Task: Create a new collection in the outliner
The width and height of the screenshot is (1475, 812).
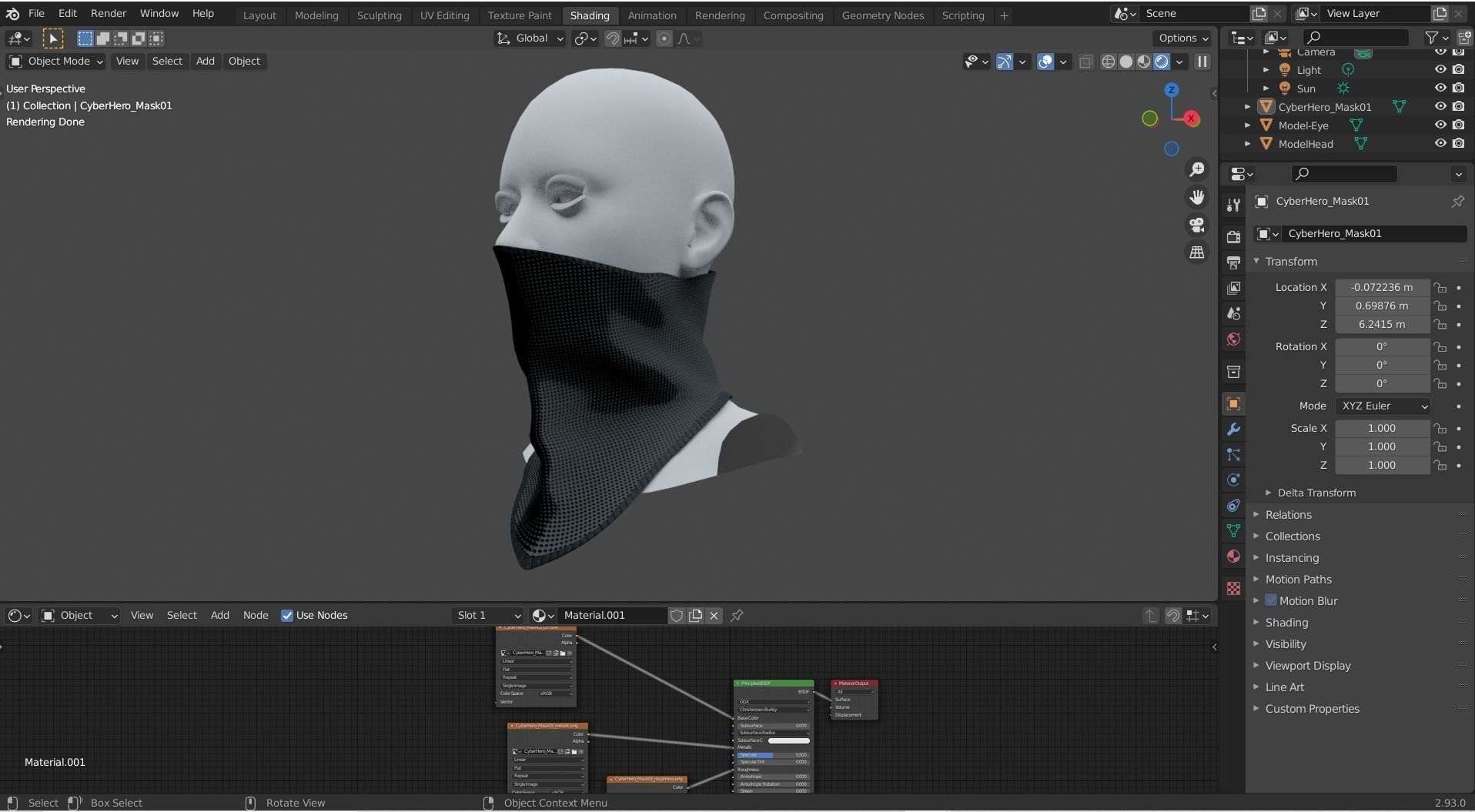Action: 1464,38
